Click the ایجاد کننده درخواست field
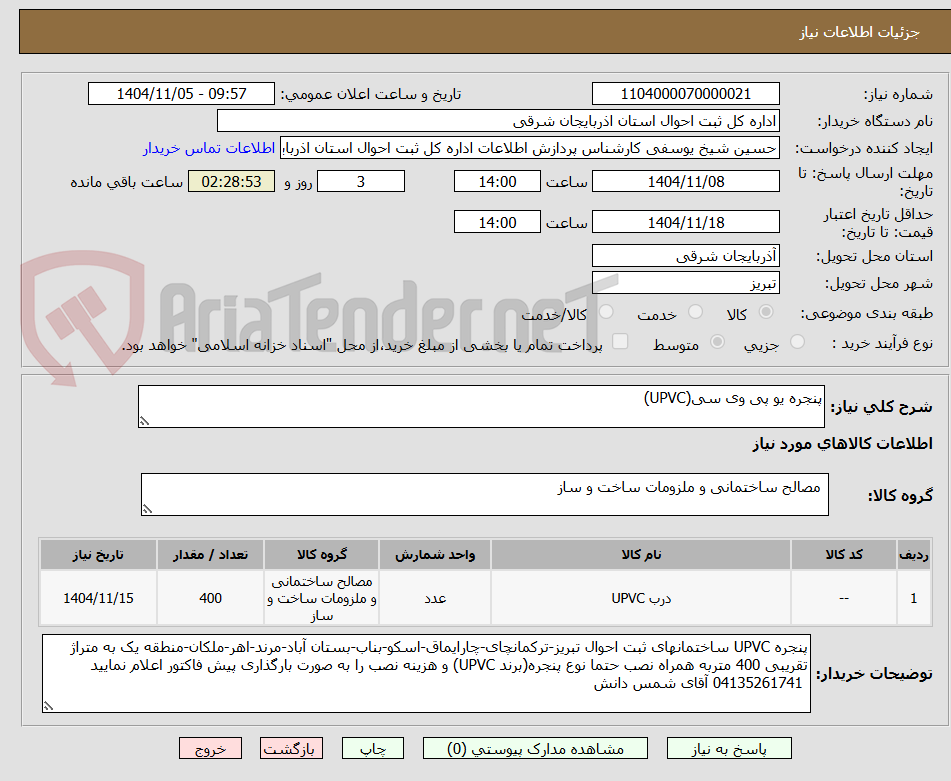The height and width of the screenshot is (781, 951). [529, 149]
